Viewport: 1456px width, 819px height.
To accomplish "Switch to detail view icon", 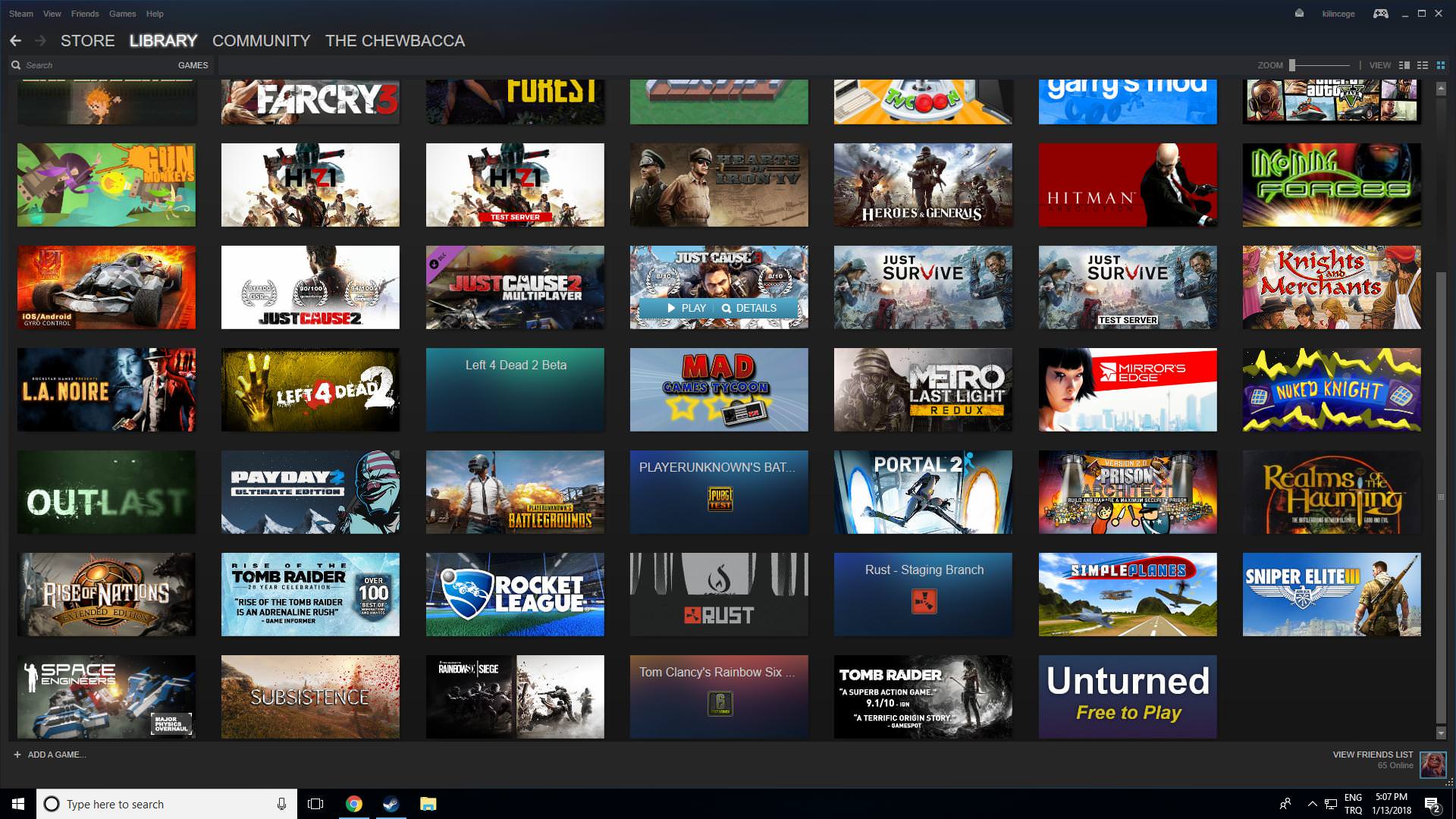I will click(x=1404, y=65).
